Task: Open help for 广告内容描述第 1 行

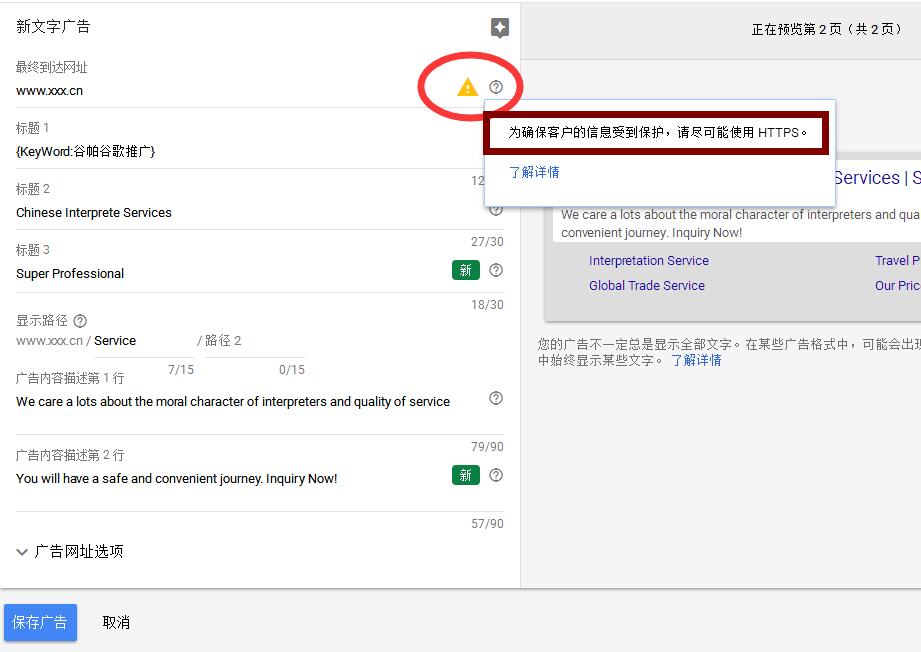Action: pyautogui.click(x=496, y=398)
